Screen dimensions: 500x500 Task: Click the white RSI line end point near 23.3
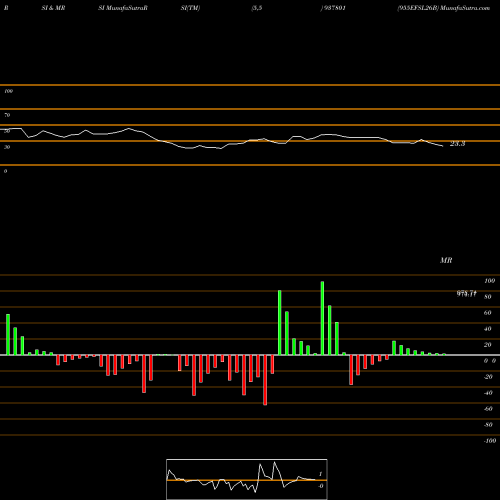tap(443, 146)
